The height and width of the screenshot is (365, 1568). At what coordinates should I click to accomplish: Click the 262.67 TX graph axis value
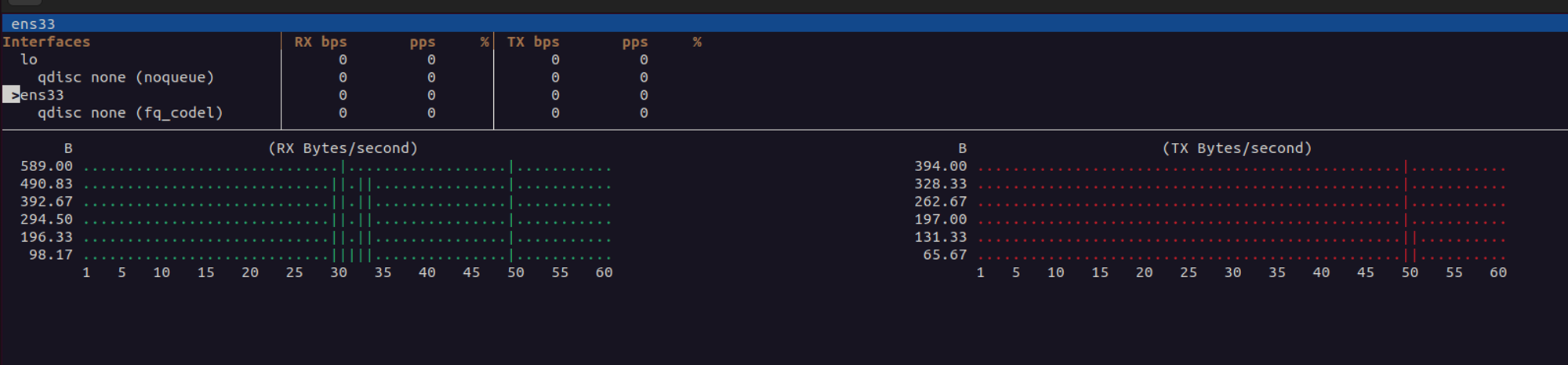(x=940, y=202)
